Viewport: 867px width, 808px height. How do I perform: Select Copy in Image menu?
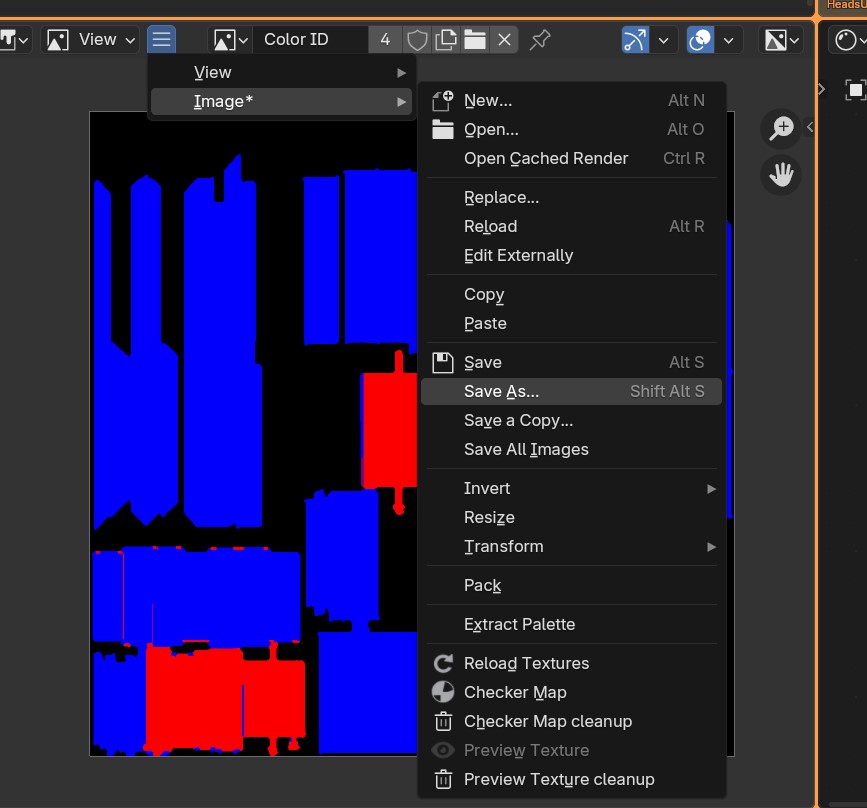572,294
